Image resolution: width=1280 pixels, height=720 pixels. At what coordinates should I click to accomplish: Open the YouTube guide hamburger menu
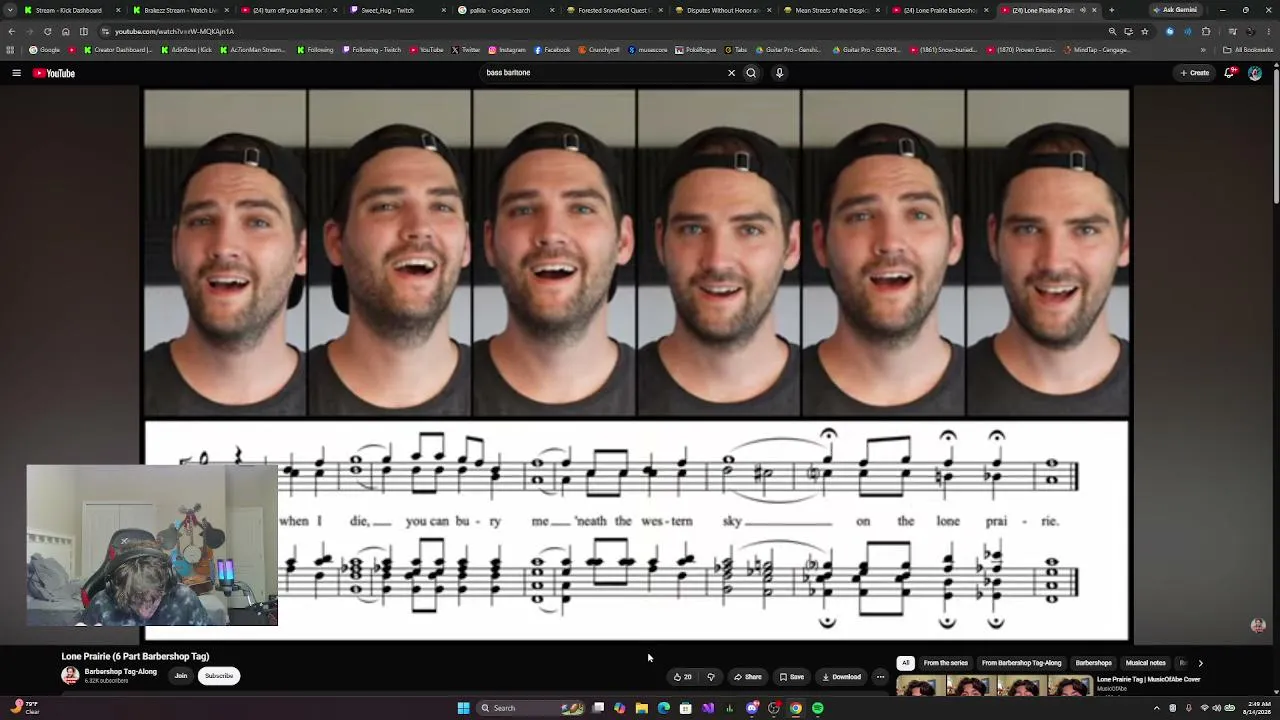(16, 73)
